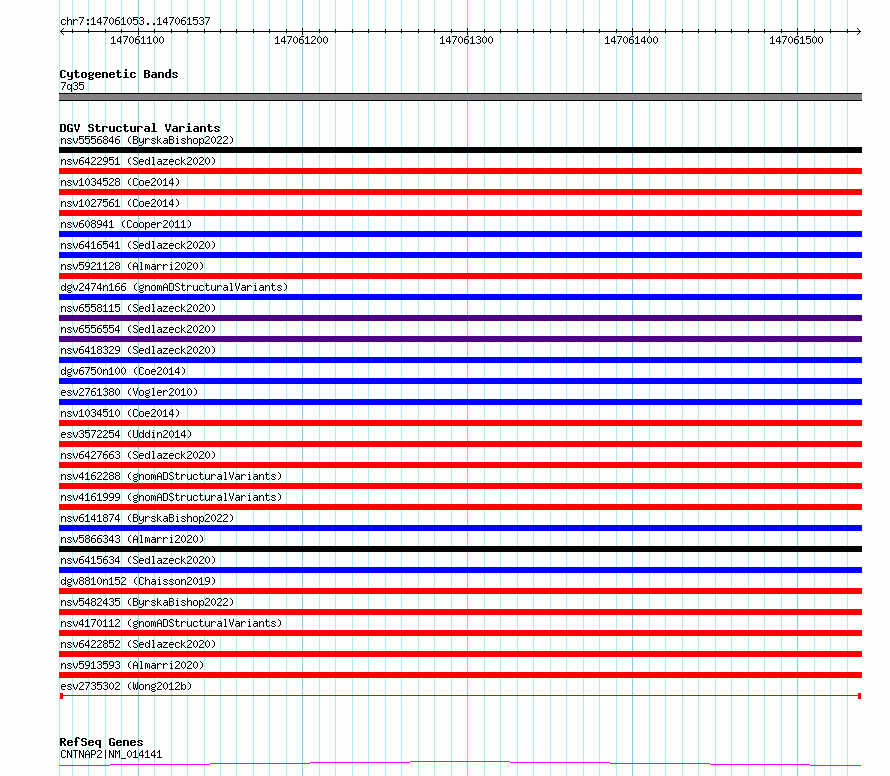Click the gray 7q35 cytogenetic band bar
The image size is (890, 776).
tap(460, 97)
